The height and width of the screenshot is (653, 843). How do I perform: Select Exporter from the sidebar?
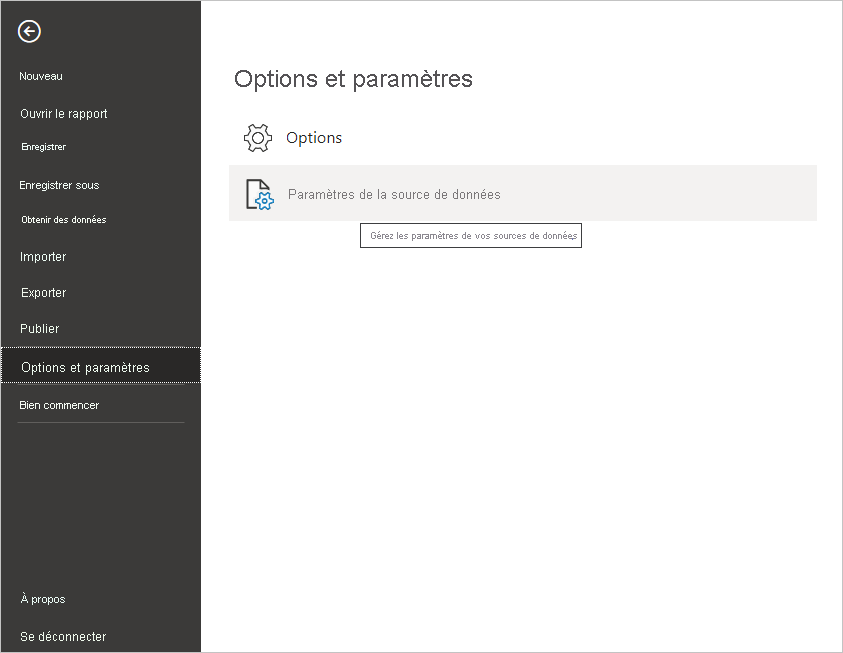pyautogui.click(x=43, y=292)
